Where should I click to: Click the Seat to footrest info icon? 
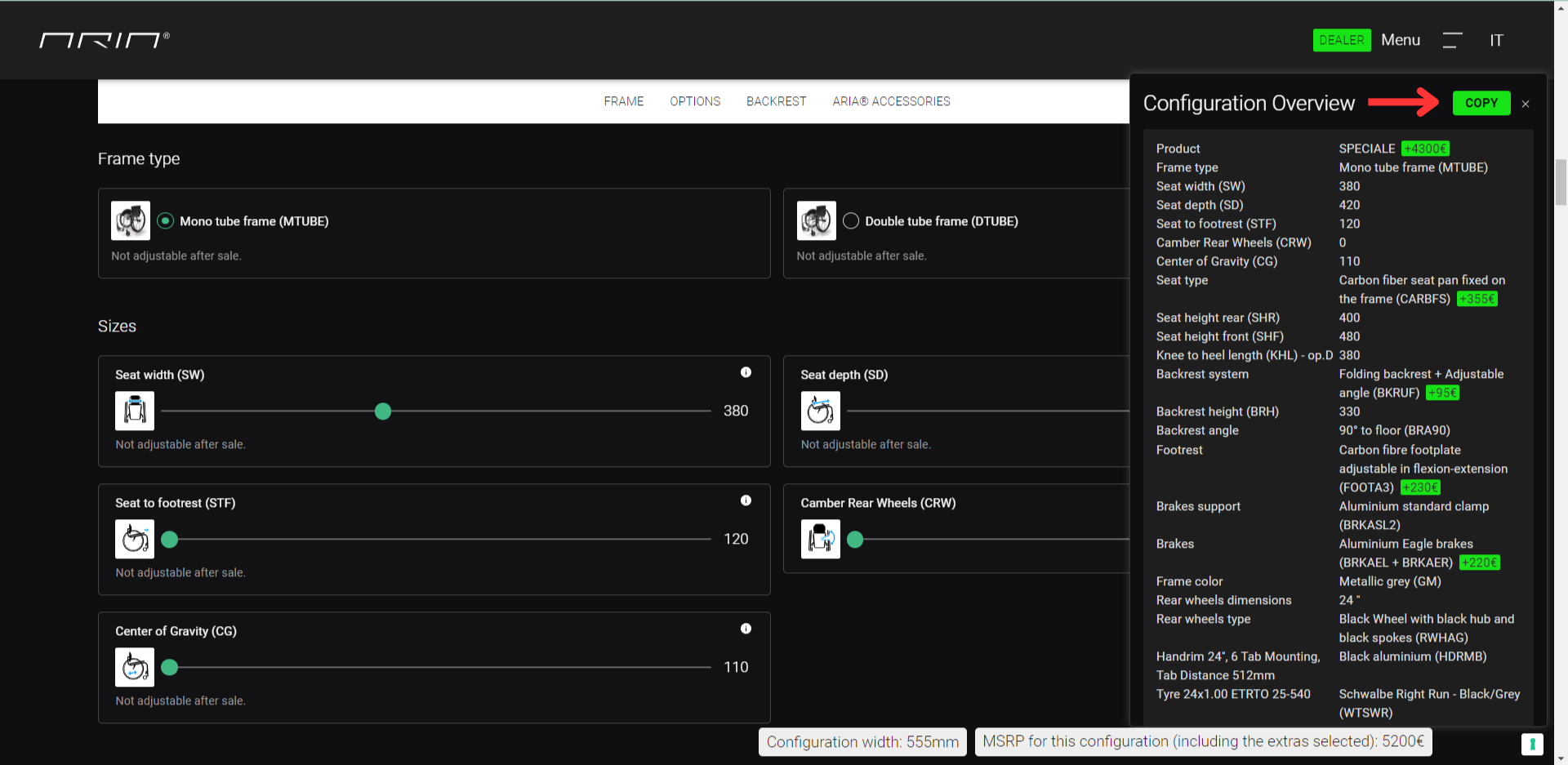coord(746,500)
